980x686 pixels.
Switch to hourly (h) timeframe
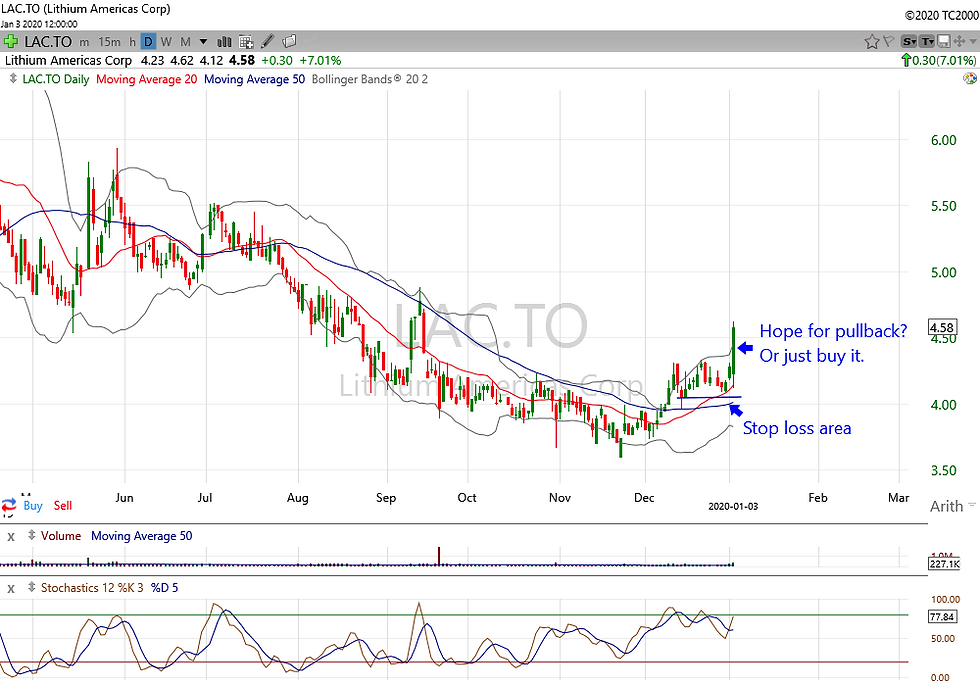pos(132,42)
